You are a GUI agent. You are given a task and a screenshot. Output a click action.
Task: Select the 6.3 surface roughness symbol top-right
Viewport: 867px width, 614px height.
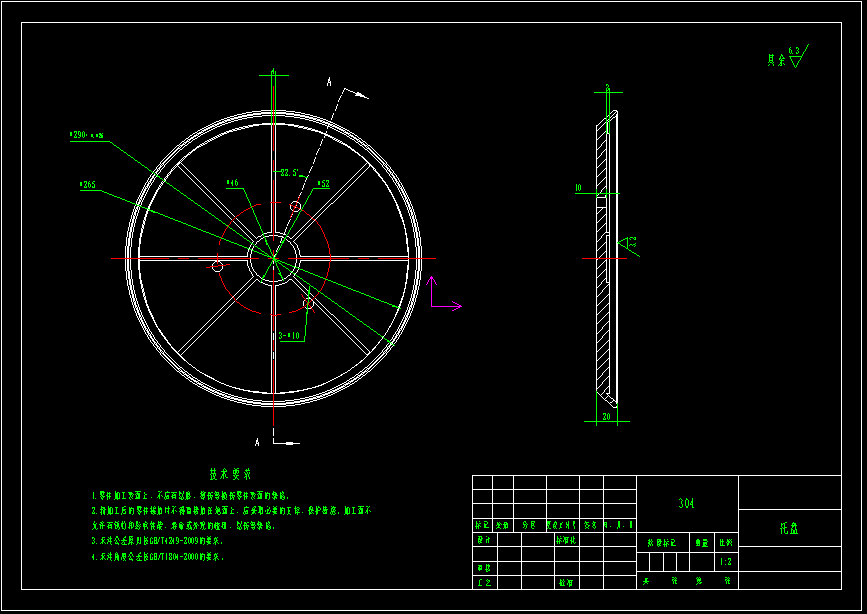(x=799, y=56)
